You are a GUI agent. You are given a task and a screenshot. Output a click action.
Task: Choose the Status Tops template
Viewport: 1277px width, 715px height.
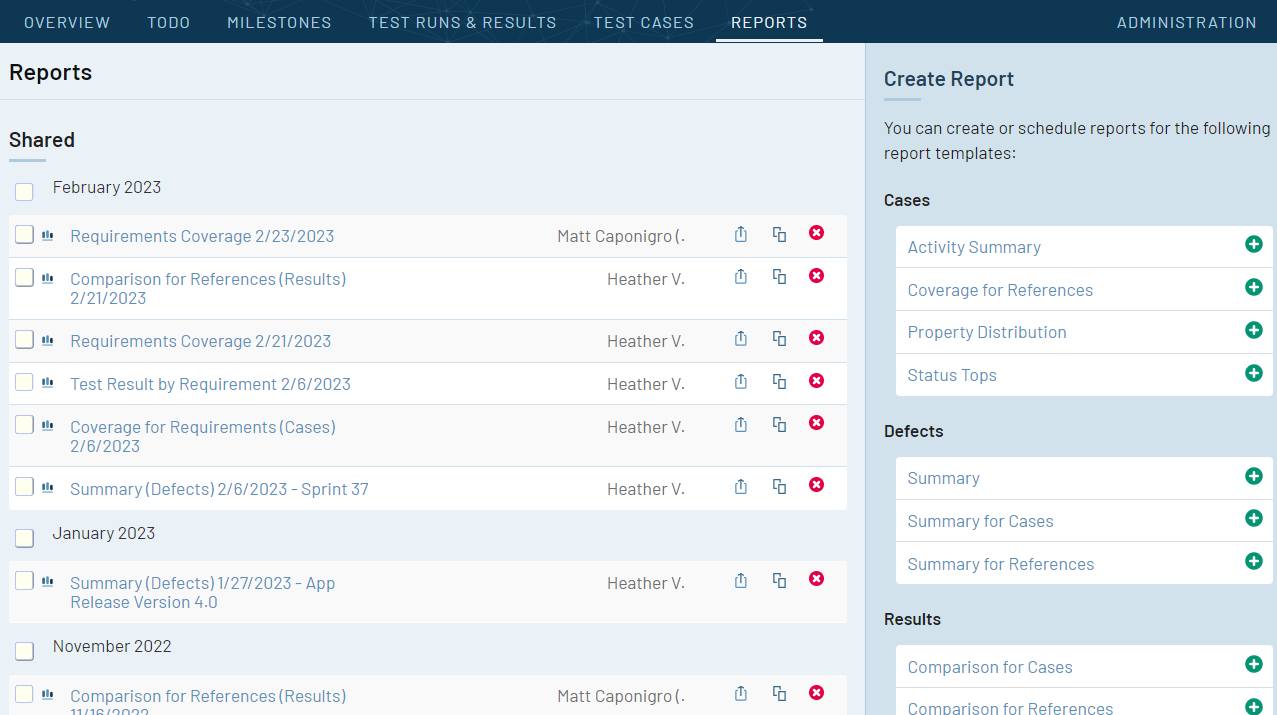(x=952, y=375)
